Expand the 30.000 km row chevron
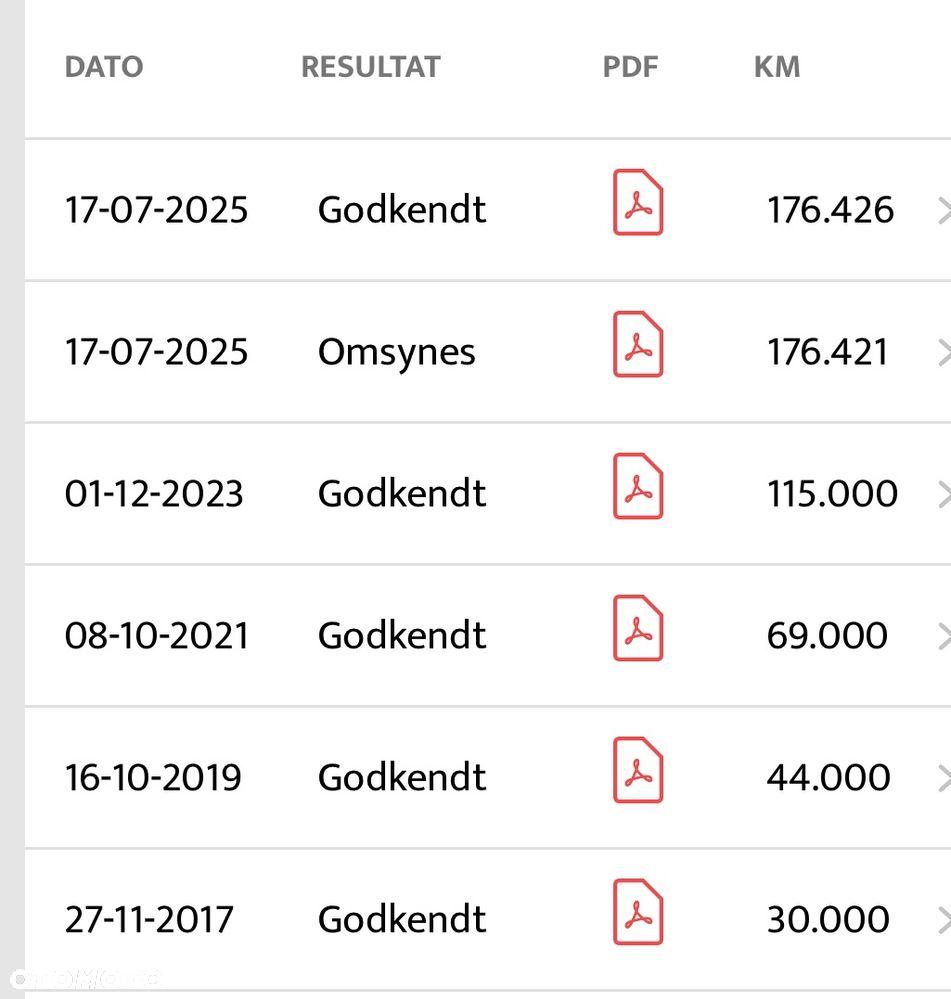The image size is (951, 999). click(943, 920)
